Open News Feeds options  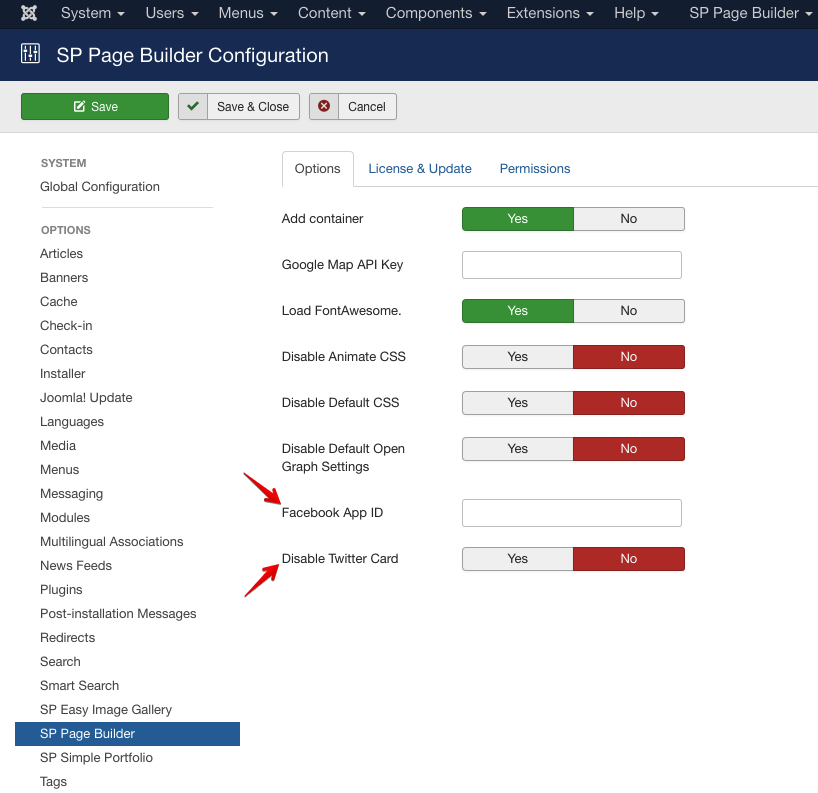pyautogui.click(x=76, y=566)
